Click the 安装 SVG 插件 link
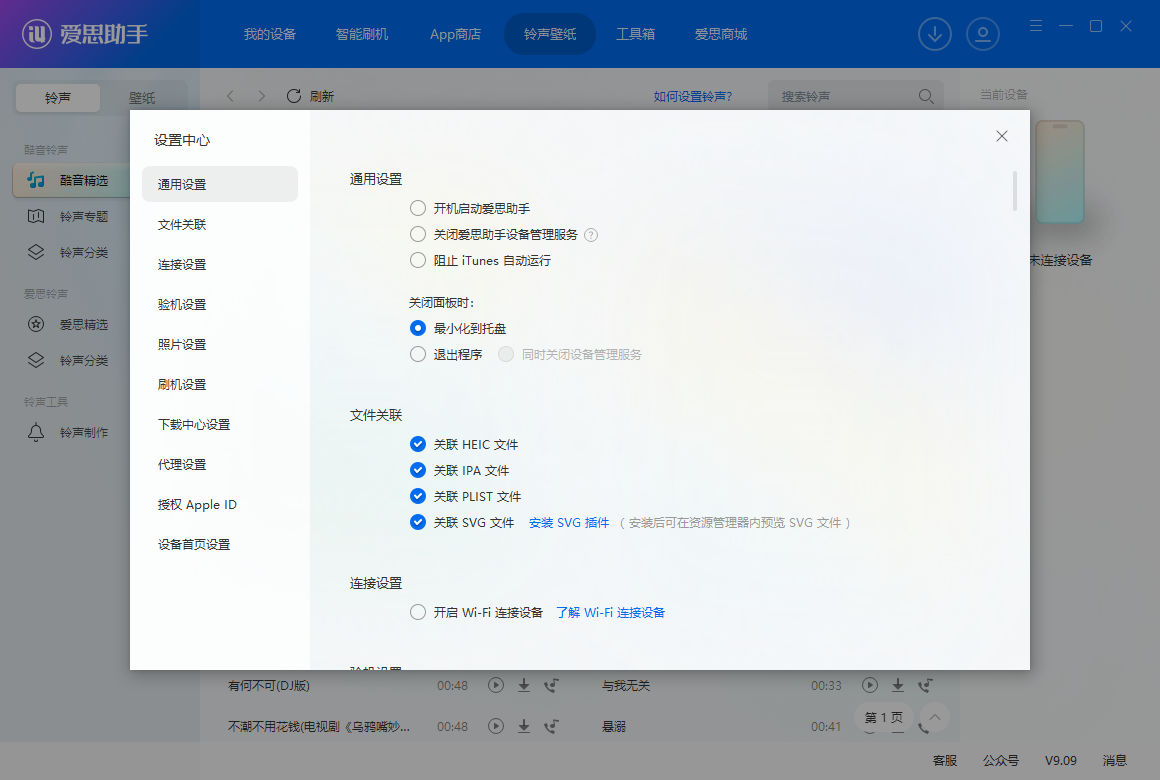Screen dimensions: 1160x780 coord(568,522)
